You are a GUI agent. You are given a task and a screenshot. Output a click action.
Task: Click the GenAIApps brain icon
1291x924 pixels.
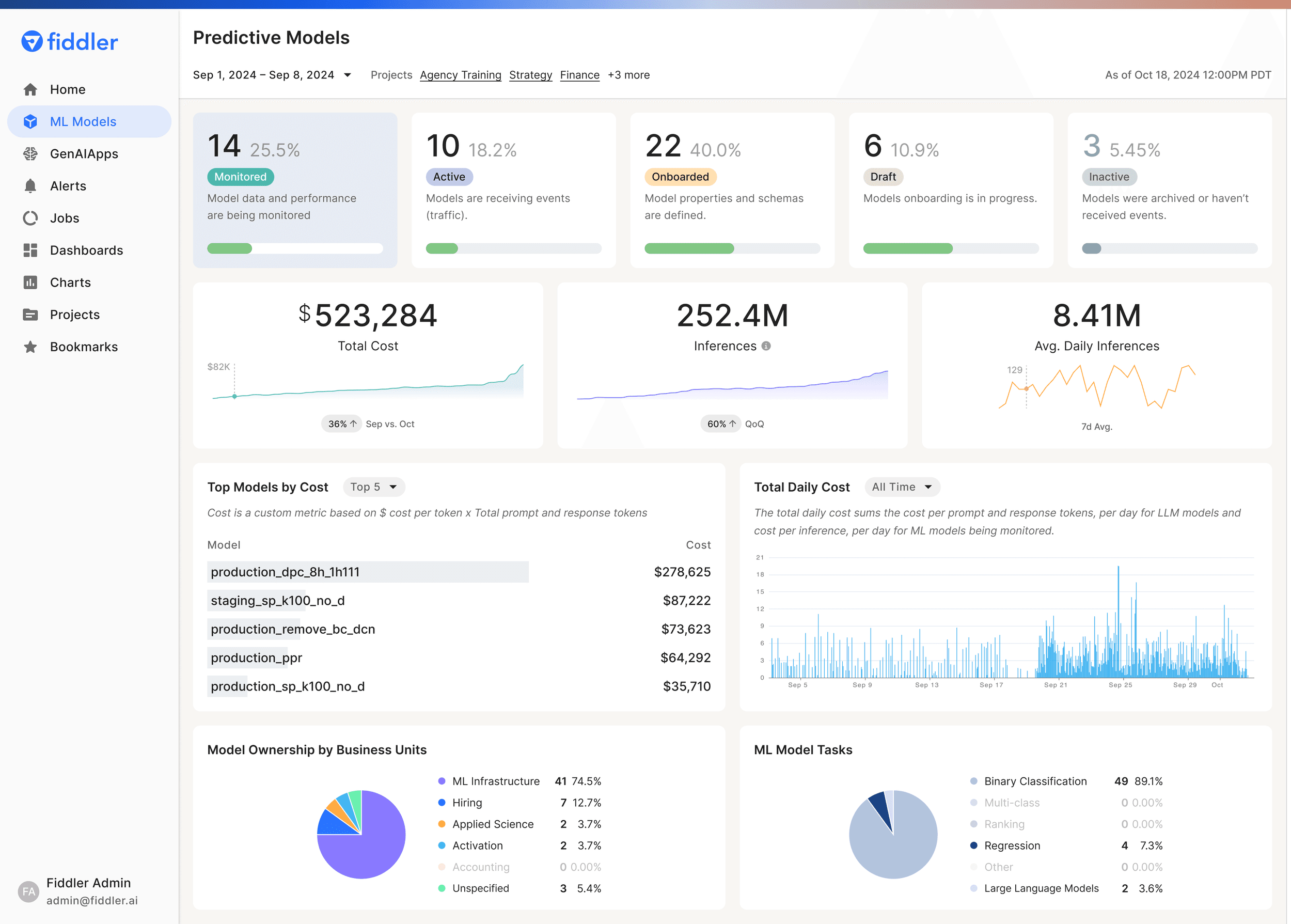[x=30, y=153]
